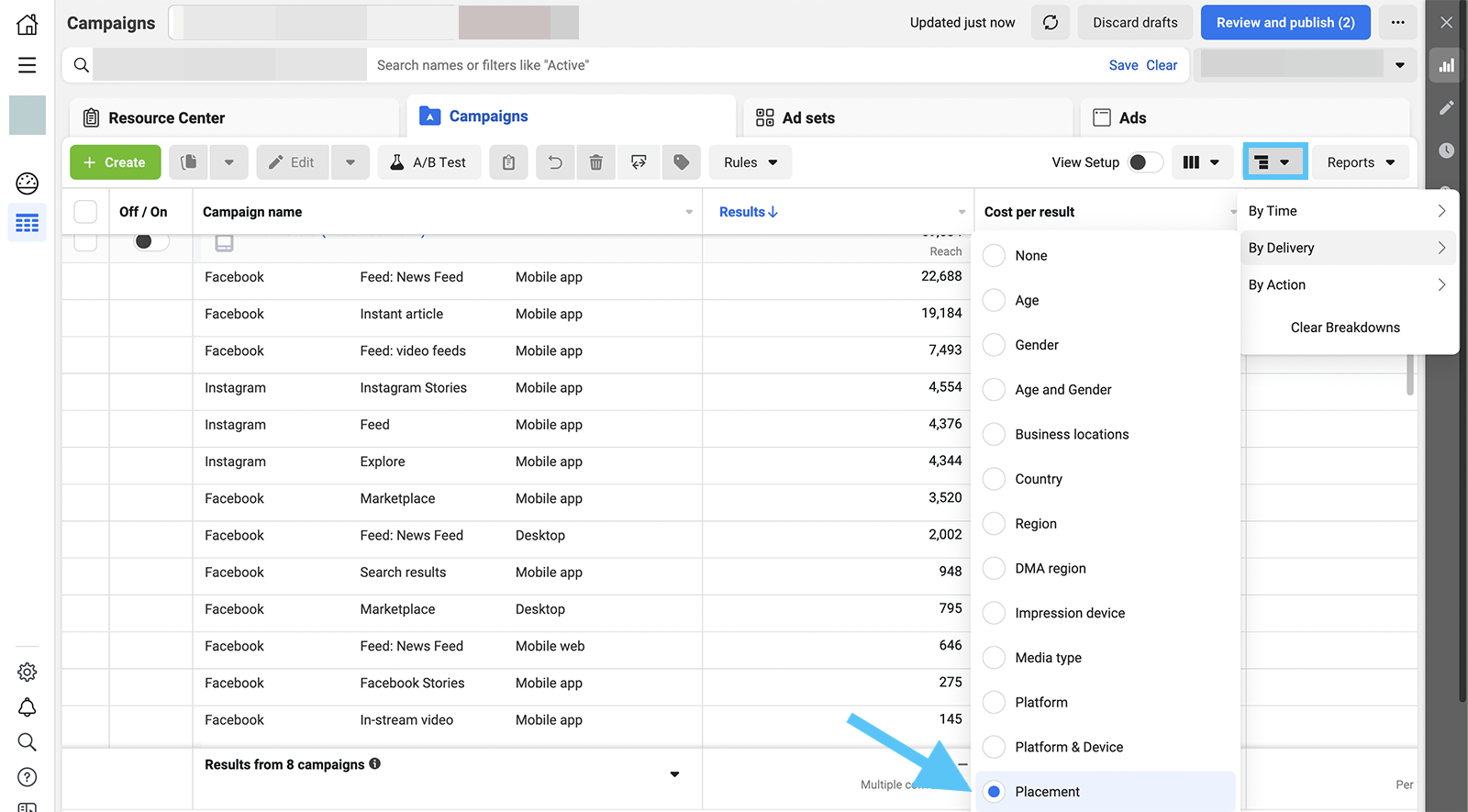Image resolution: width=1468 pixels, height=812 pixels.
Task: Select the Impression device radio option
Action: (x=994, y=613)
